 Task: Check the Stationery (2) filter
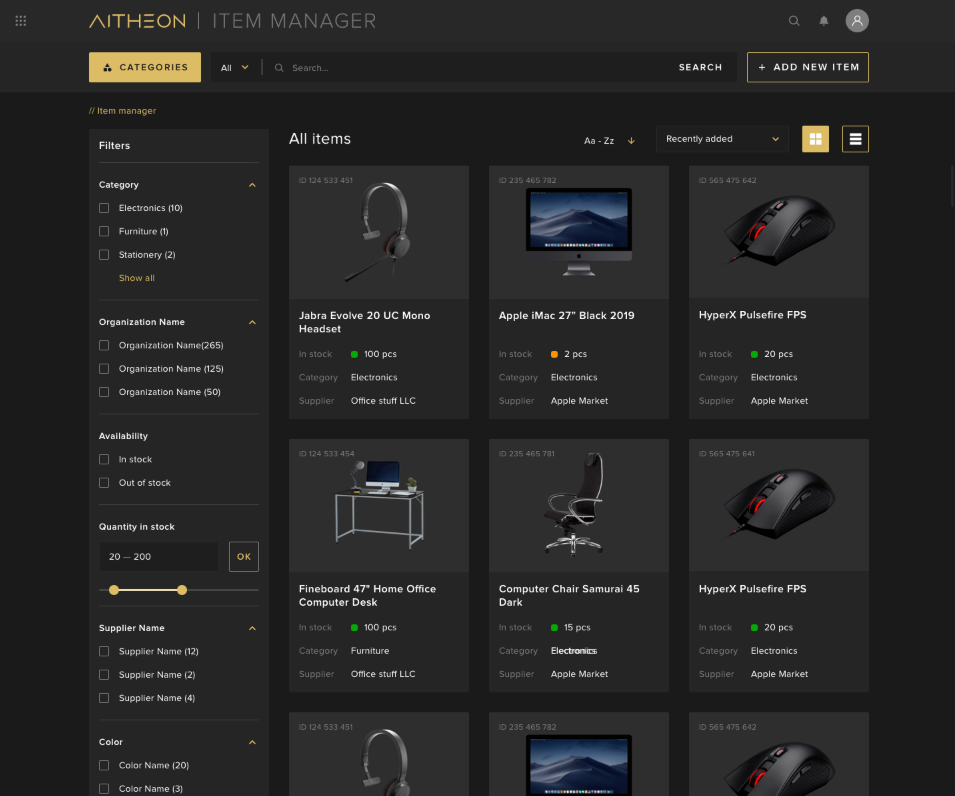pyautogui.click(x=104, y=255)
